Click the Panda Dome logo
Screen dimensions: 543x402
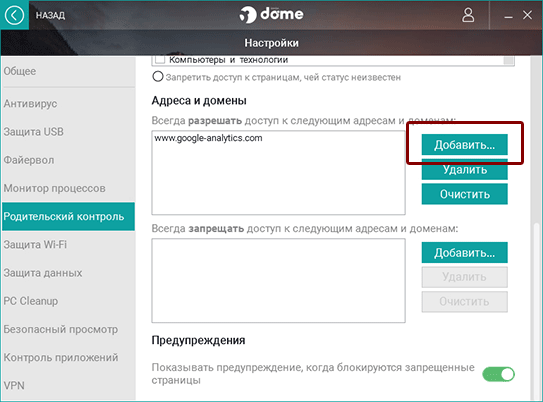(x=271, y=15)
